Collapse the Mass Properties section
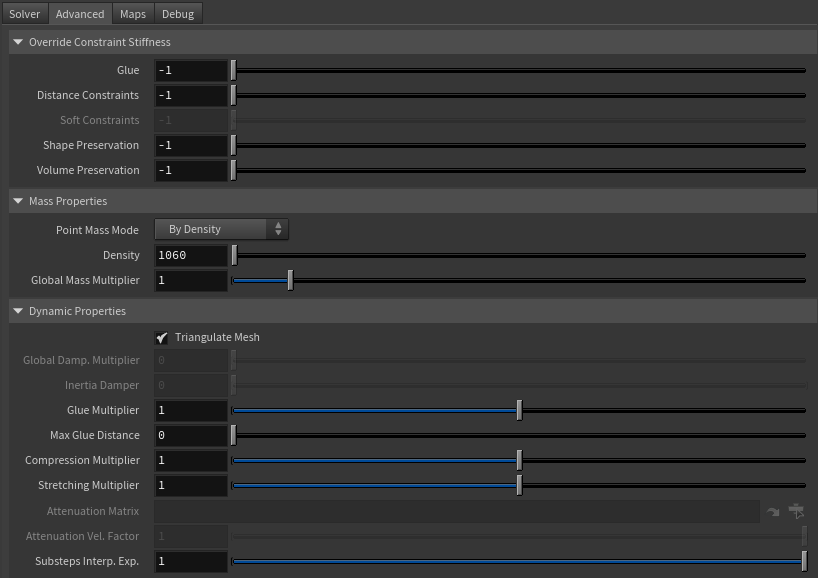The width and height of the screenshot is (818, 578). coord(17,201)
